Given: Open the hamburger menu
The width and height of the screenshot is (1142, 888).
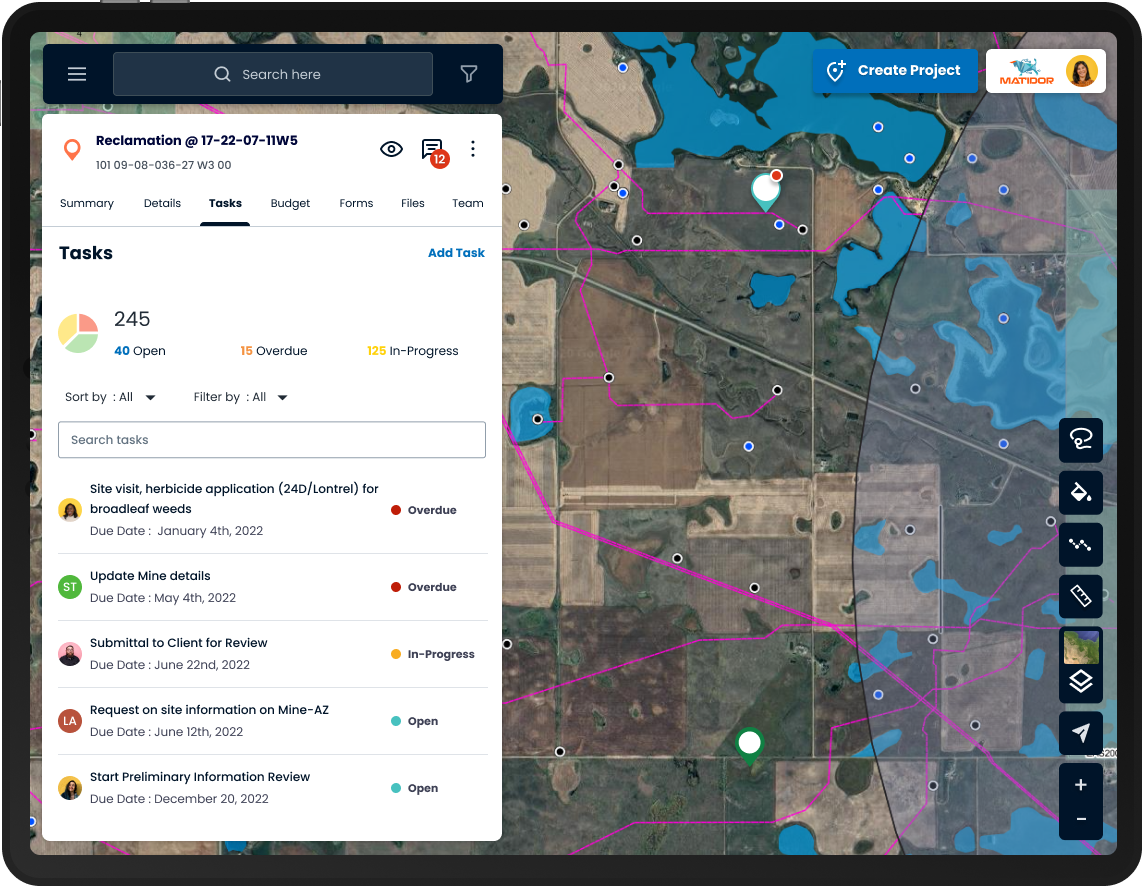Looking at the screenshot, I should point(77,74).
